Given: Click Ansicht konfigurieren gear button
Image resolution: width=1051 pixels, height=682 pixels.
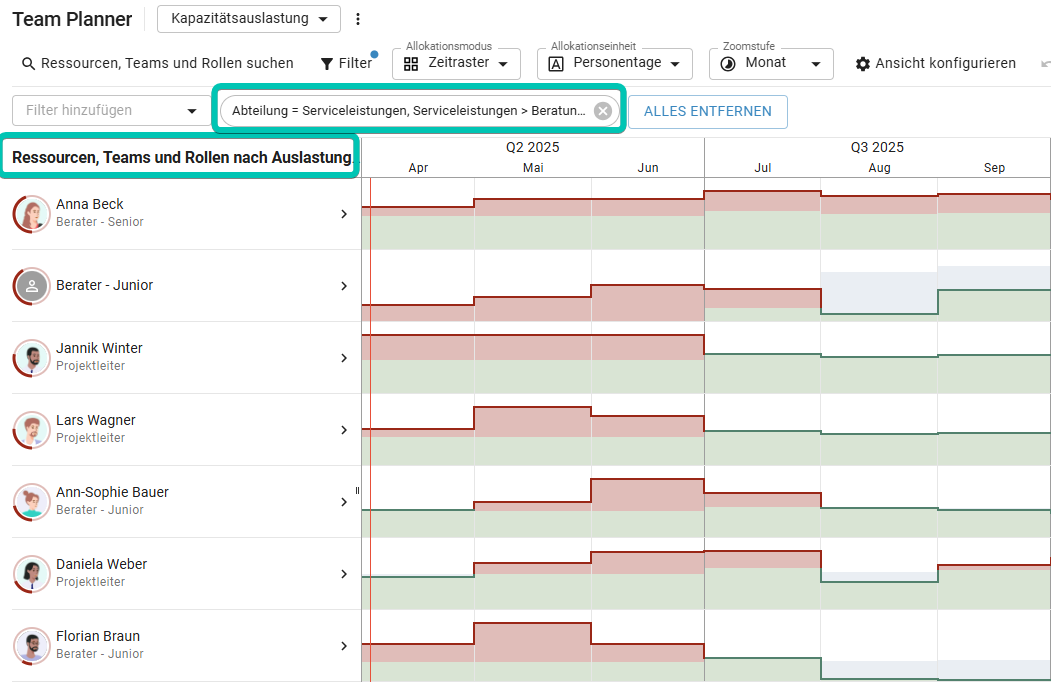Looking at the screenshot, I should [936, 64].
